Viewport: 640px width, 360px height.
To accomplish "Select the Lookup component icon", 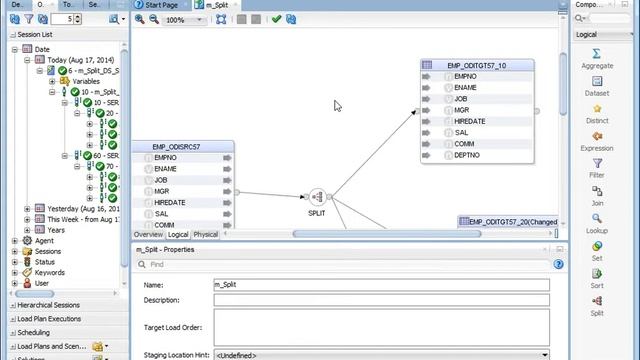I will click(x=597, y=218).
